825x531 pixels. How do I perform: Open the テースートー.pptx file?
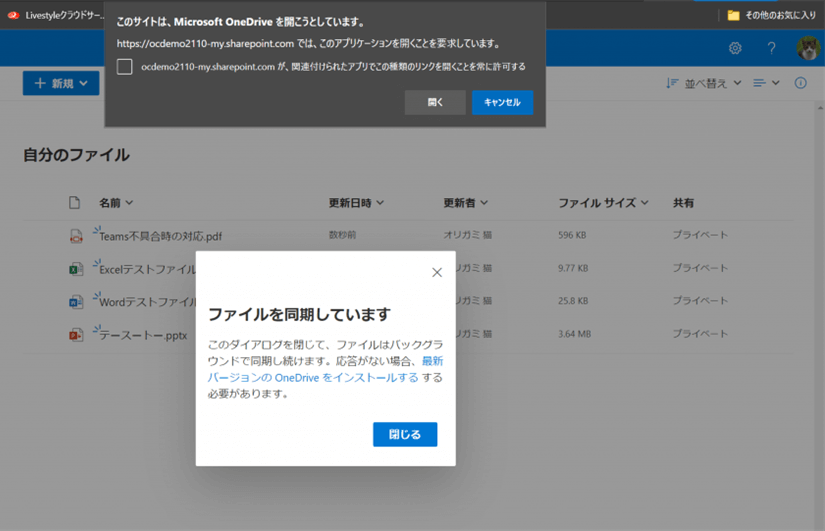(143, 335)
